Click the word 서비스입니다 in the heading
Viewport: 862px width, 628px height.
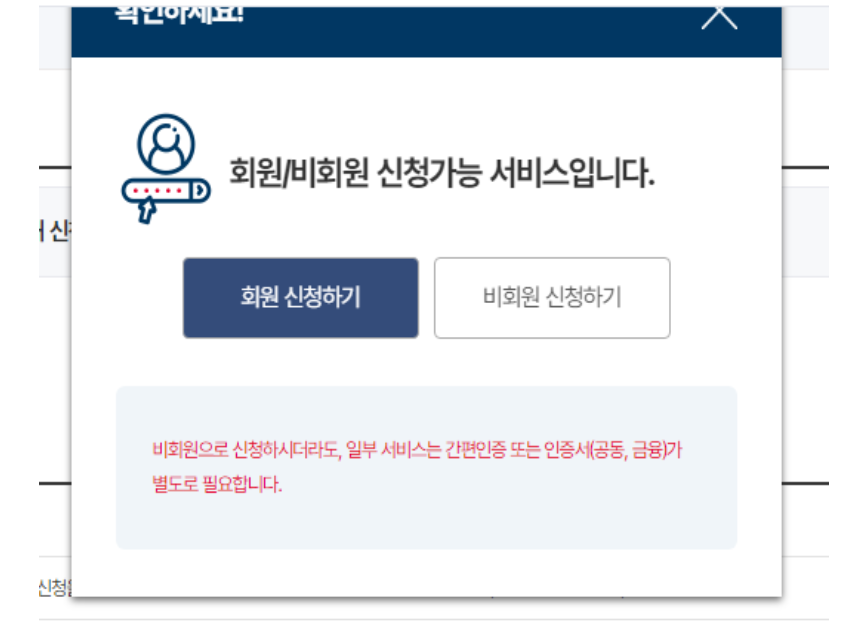(572, 173)
